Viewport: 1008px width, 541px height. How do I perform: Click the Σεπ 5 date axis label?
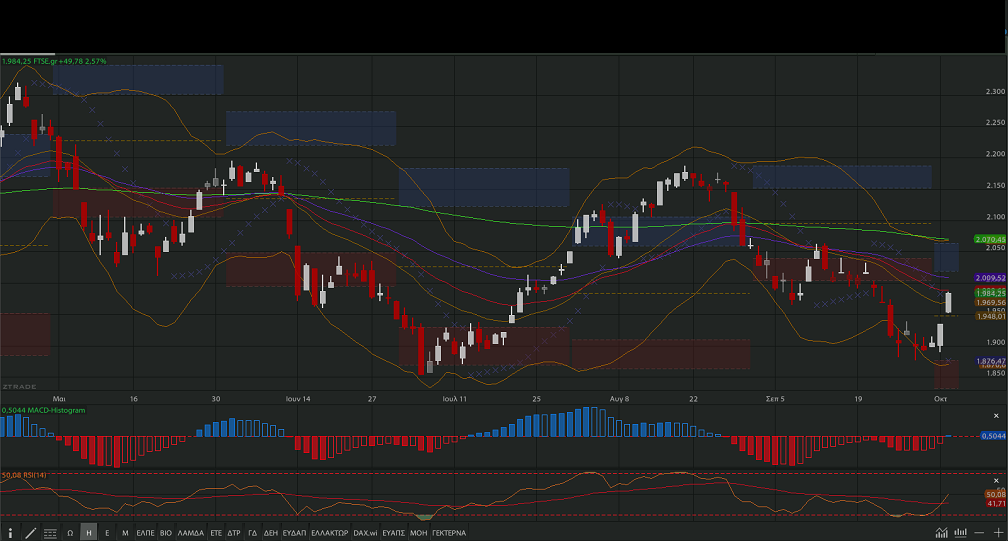pyautogui.click(x=775, y=398)
